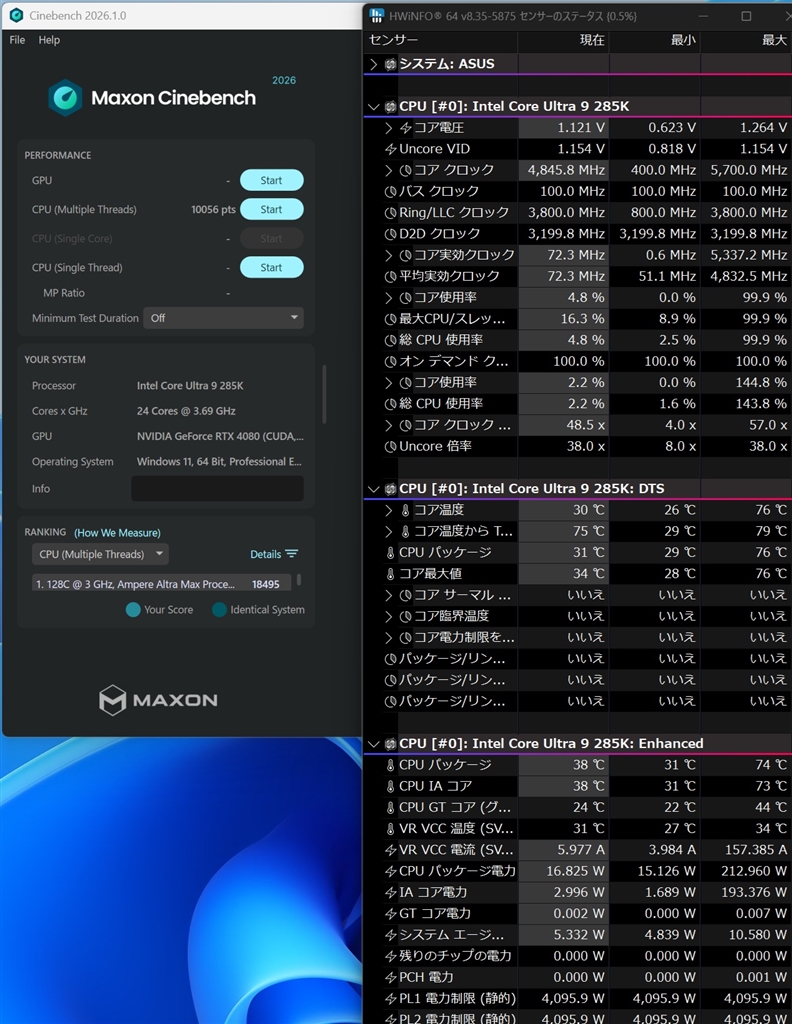Open the Help menu in Cinebench

pyautogui.click(x=49, y=40)
